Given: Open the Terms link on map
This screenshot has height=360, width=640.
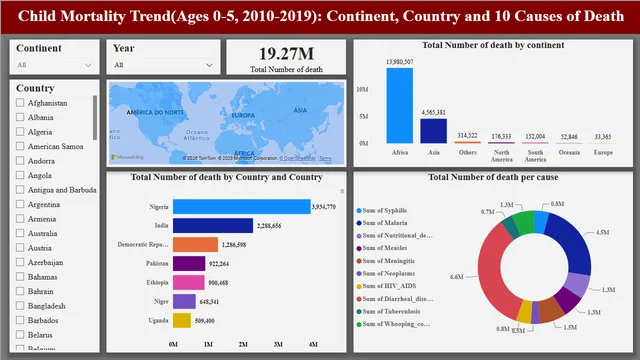Looking at the screenshot, I should point(325,158).
